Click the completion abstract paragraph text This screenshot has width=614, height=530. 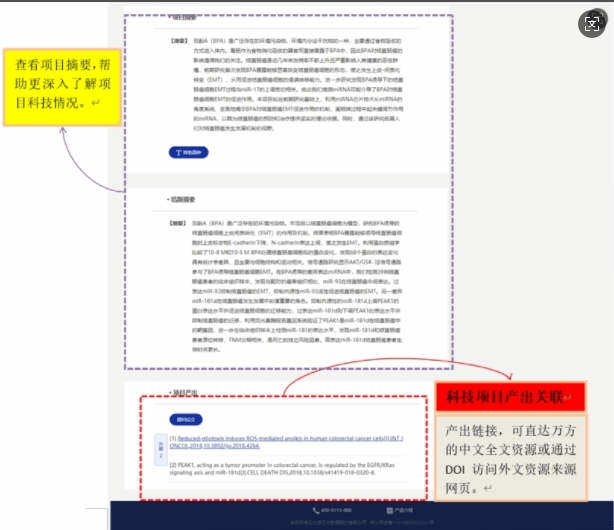click(x=300, y=290)
